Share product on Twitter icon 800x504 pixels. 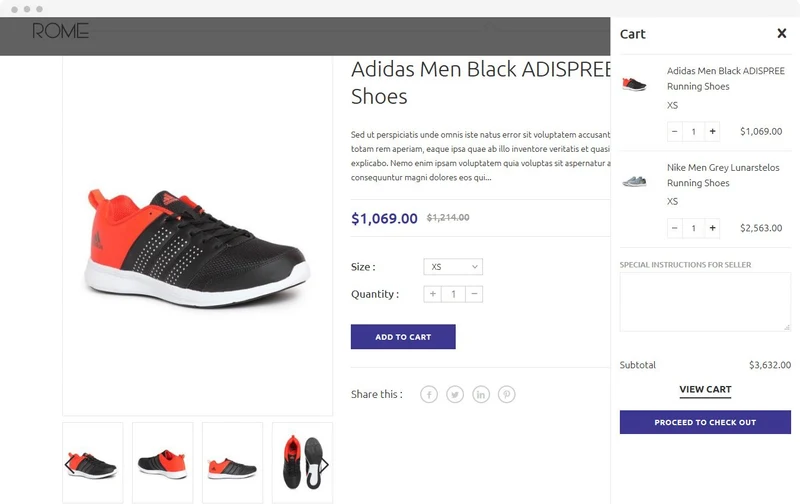click(455, 394)
